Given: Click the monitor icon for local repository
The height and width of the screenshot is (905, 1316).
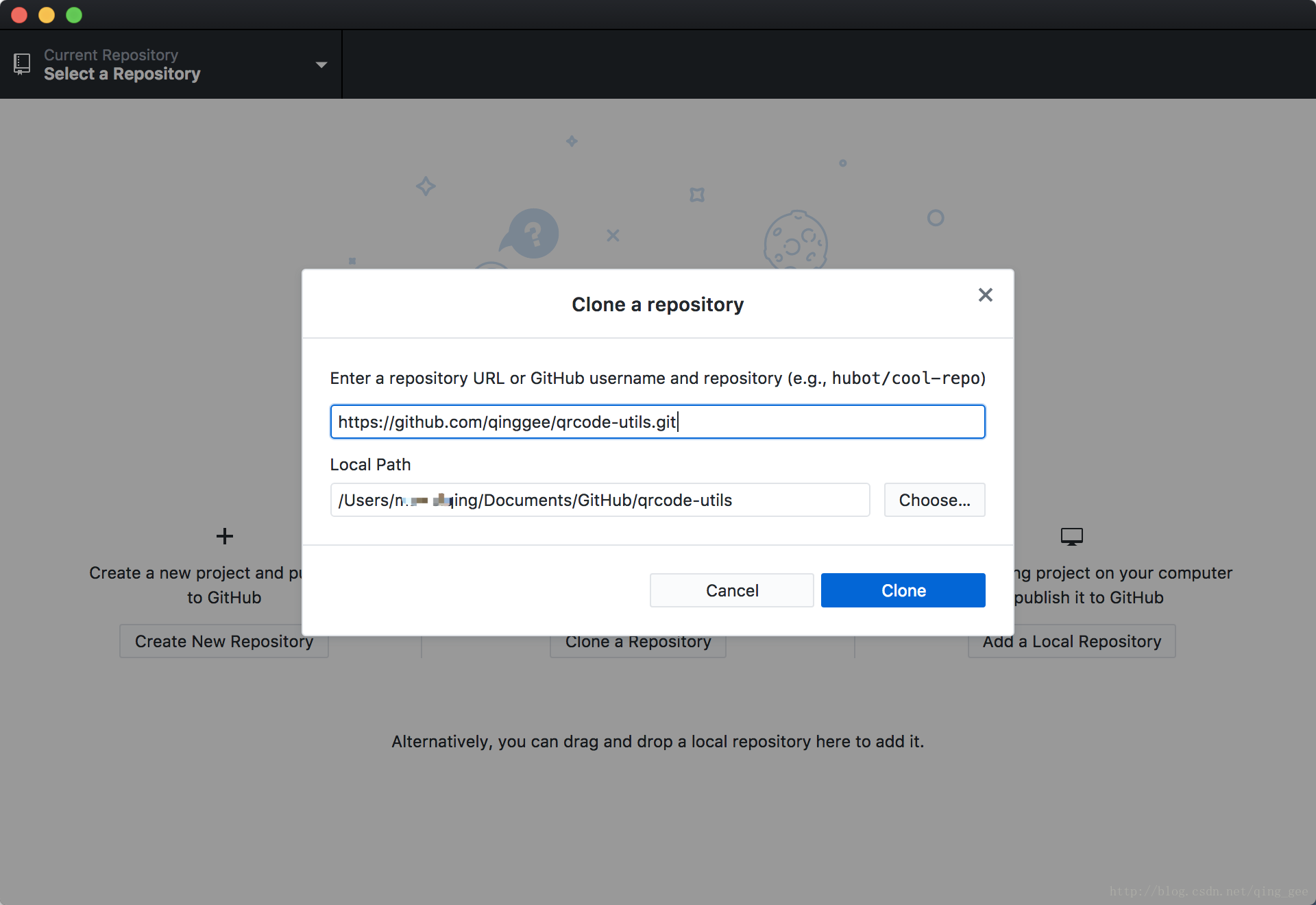Looking at the screenshot, I should [x=1071, y=536].
